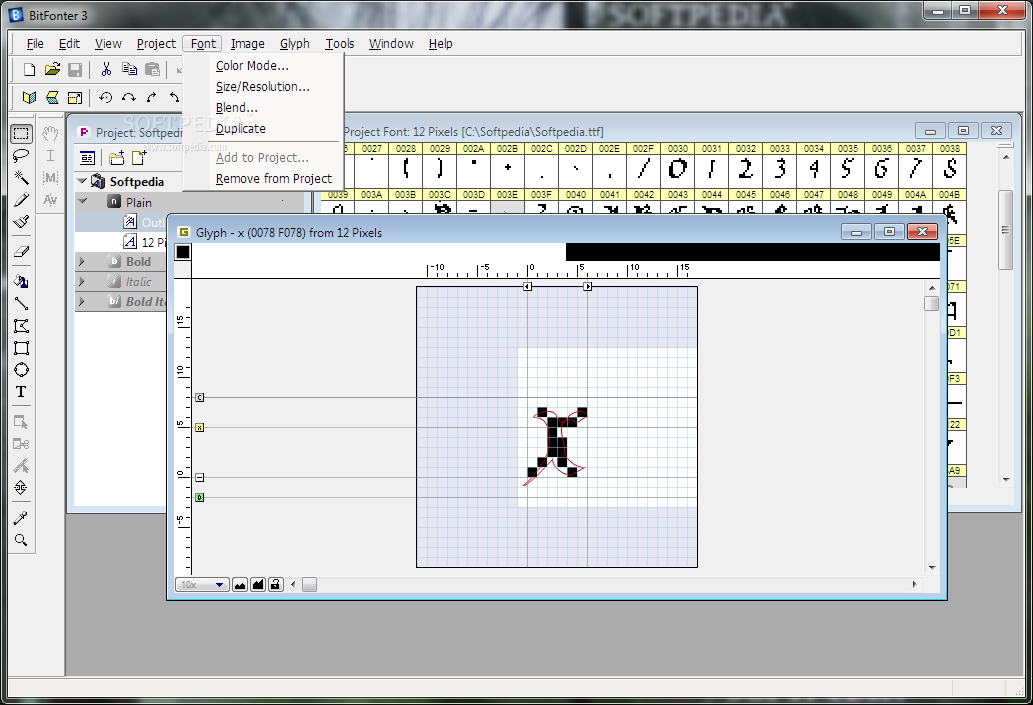Choose Duplicate from Font menu

pyautogui.click(x=241, y=129)
